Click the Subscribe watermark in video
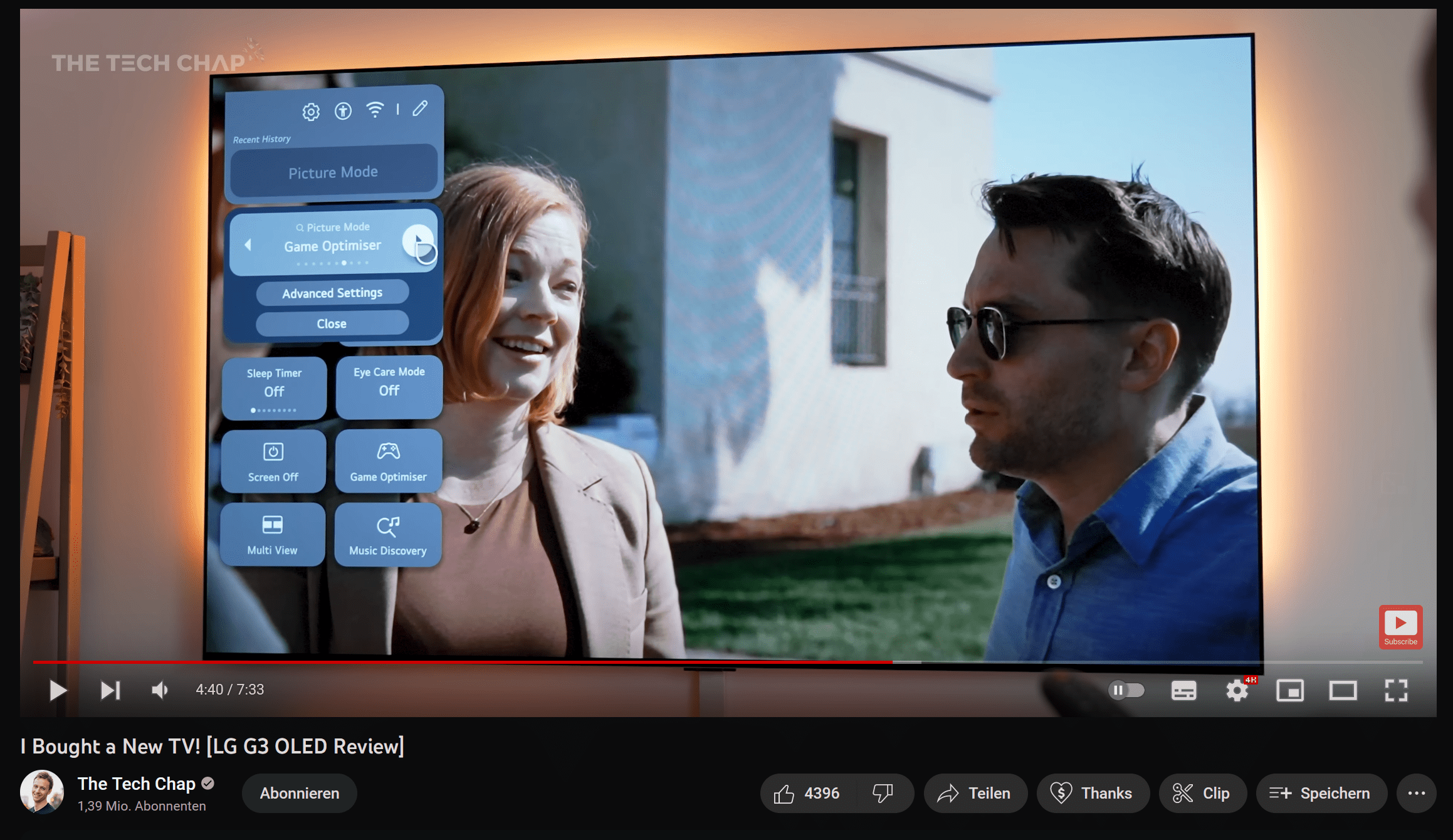 [x=1400, y=626]
